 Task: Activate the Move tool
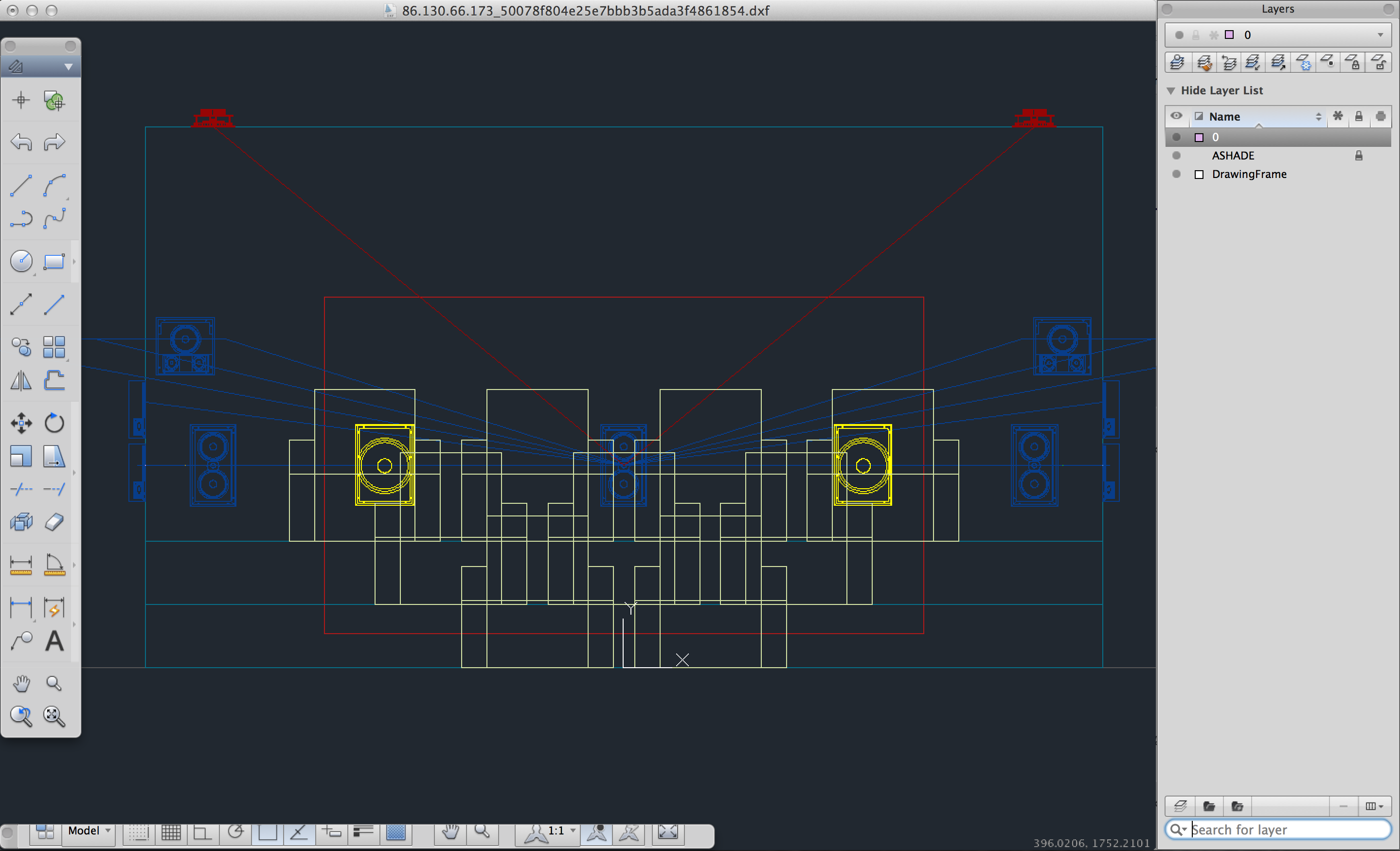pos(21,423)
